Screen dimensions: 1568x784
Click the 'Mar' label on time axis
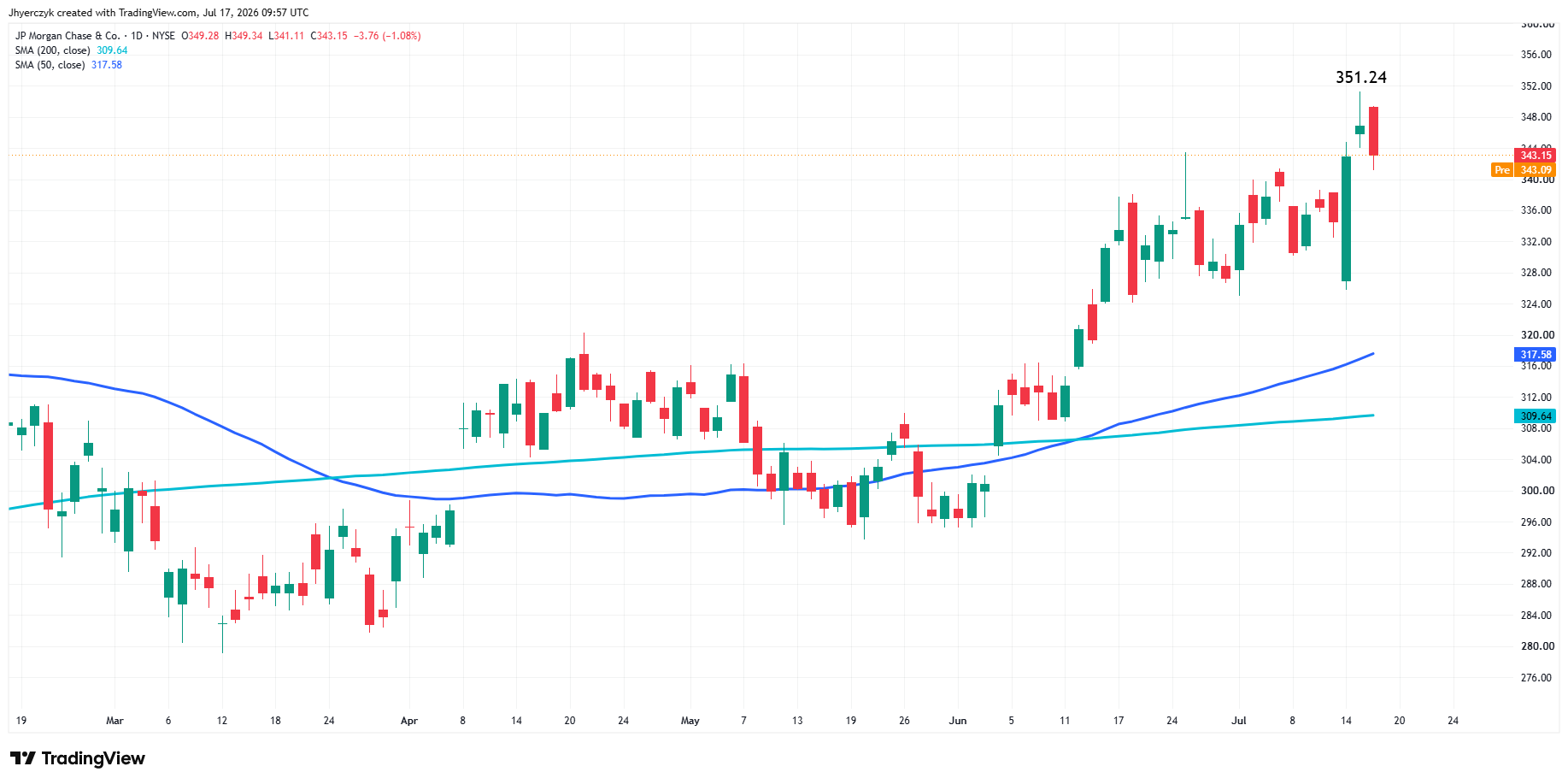115,721
